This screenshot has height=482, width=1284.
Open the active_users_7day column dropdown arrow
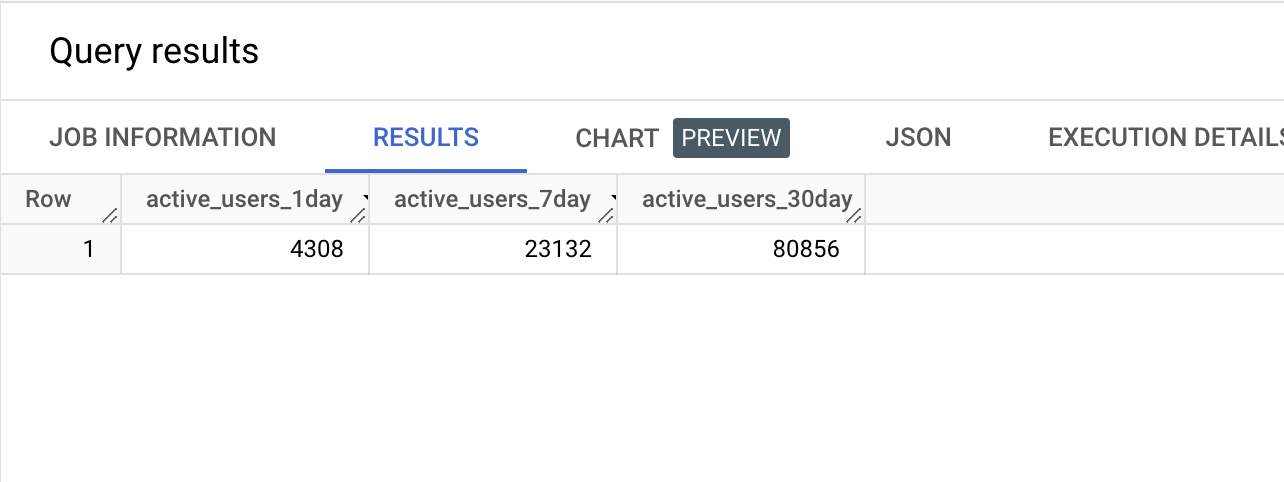pyautogui.click(x=615, y=200)
